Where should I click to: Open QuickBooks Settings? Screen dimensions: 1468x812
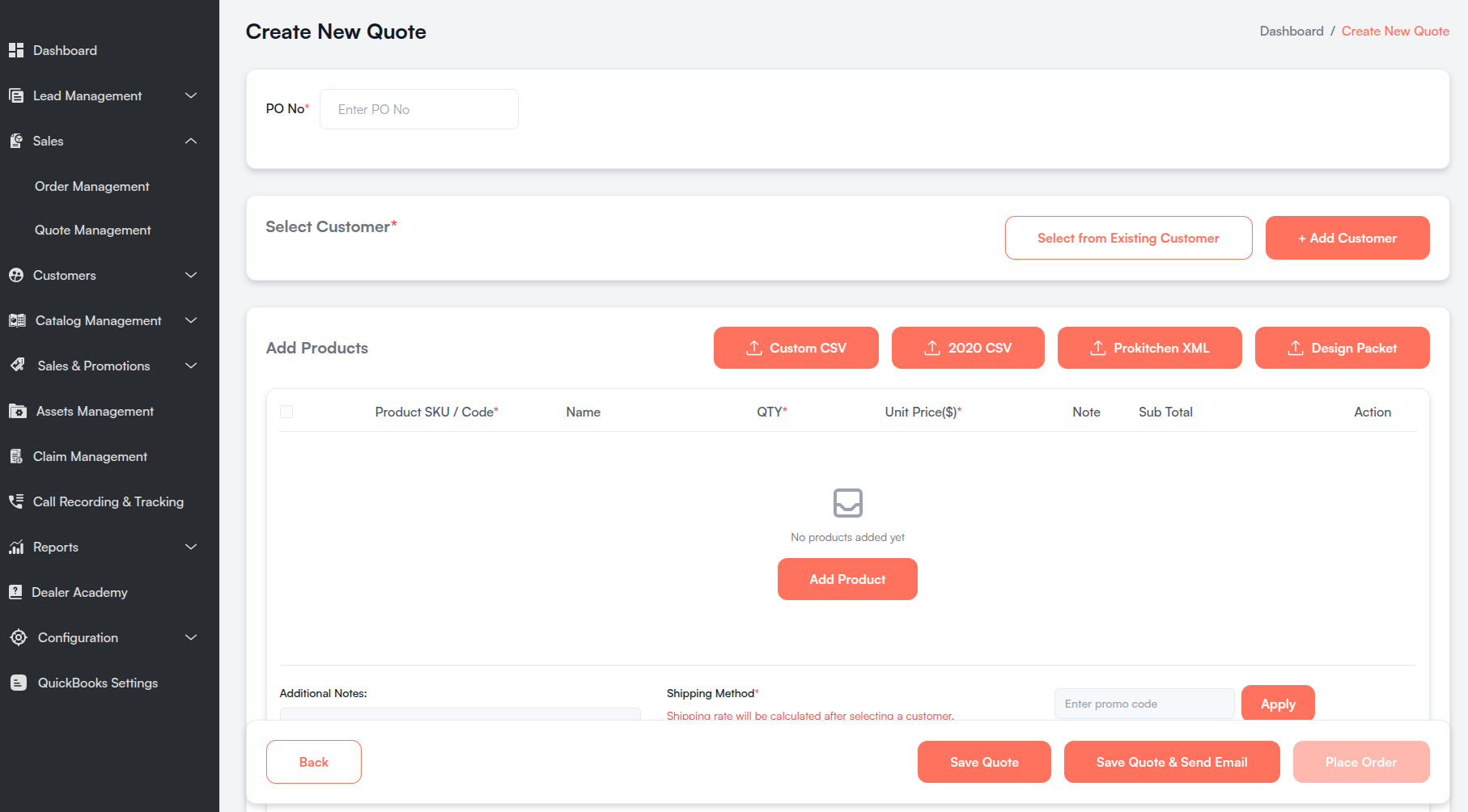click(x=98, y=683)
